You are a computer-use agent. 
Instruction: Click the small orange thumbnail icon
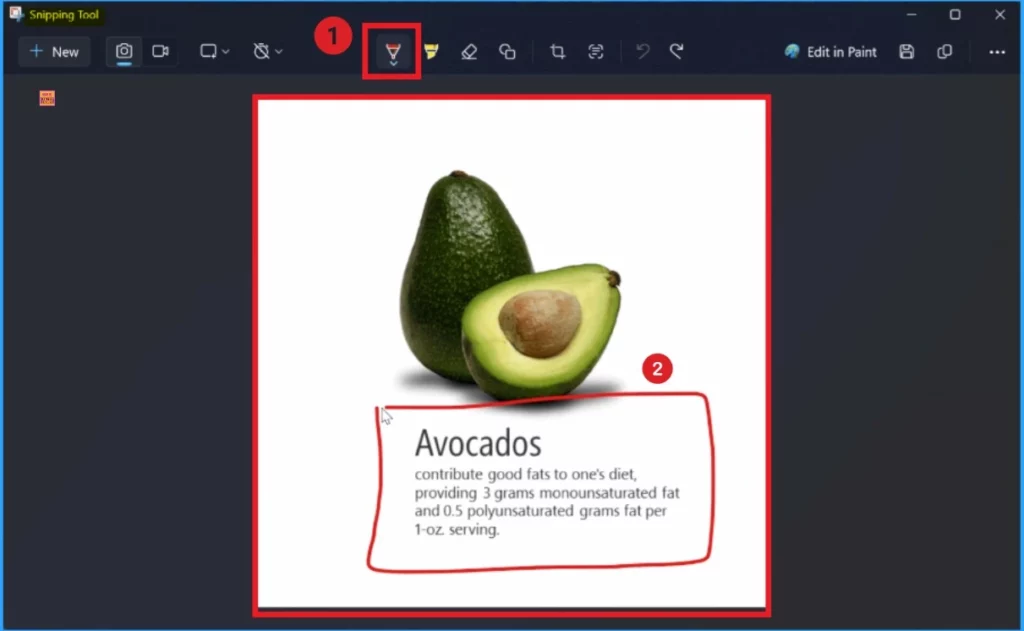tap(47, 98)
